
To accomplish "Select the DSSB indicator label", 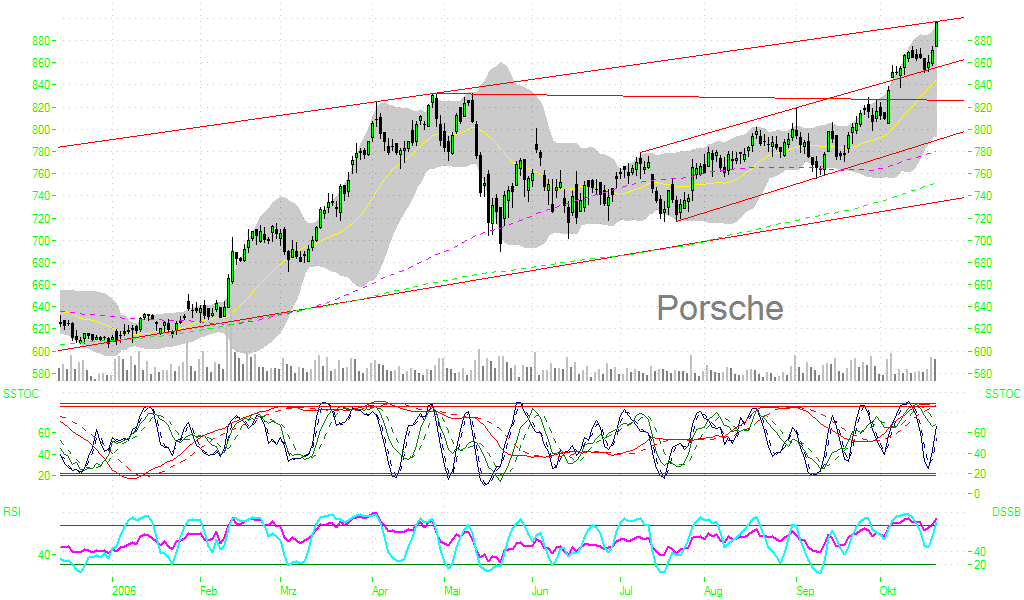I will point(1006,512).
